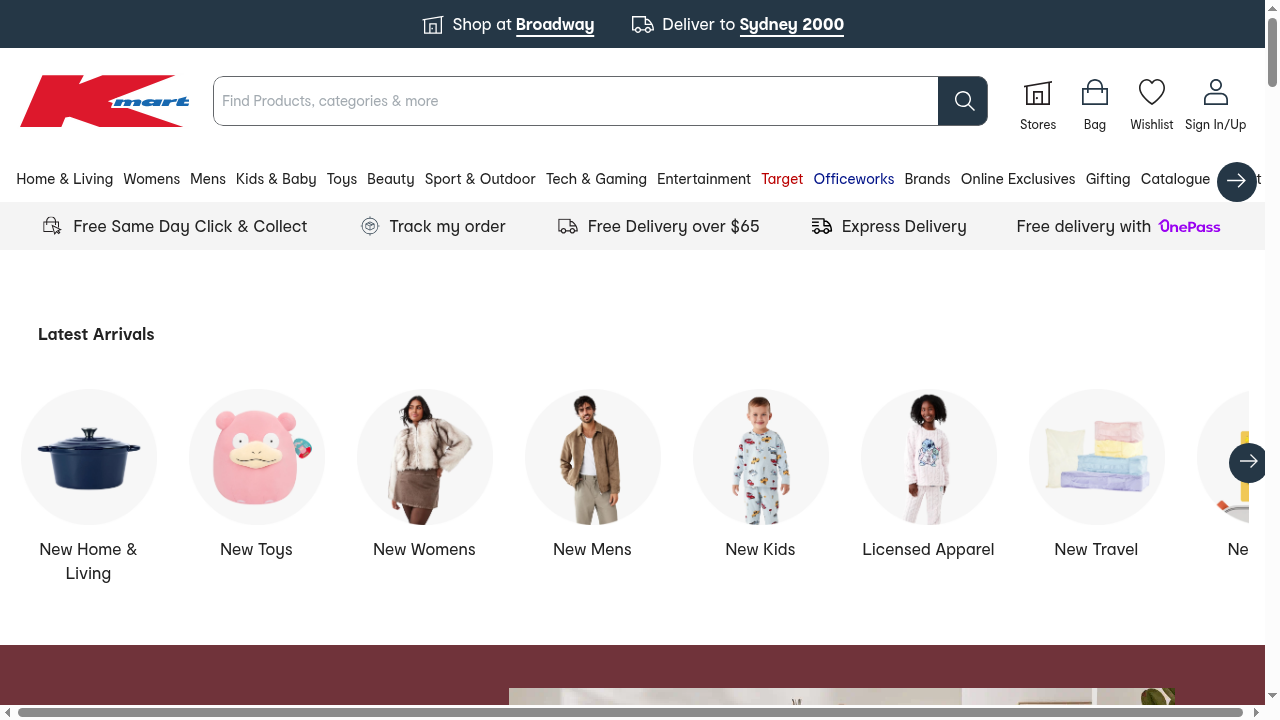This screenshot has width=1280, height=720.
Task: Open New Toys plush thumbnail
Action: pyautogui.click(x=257, y=457)
